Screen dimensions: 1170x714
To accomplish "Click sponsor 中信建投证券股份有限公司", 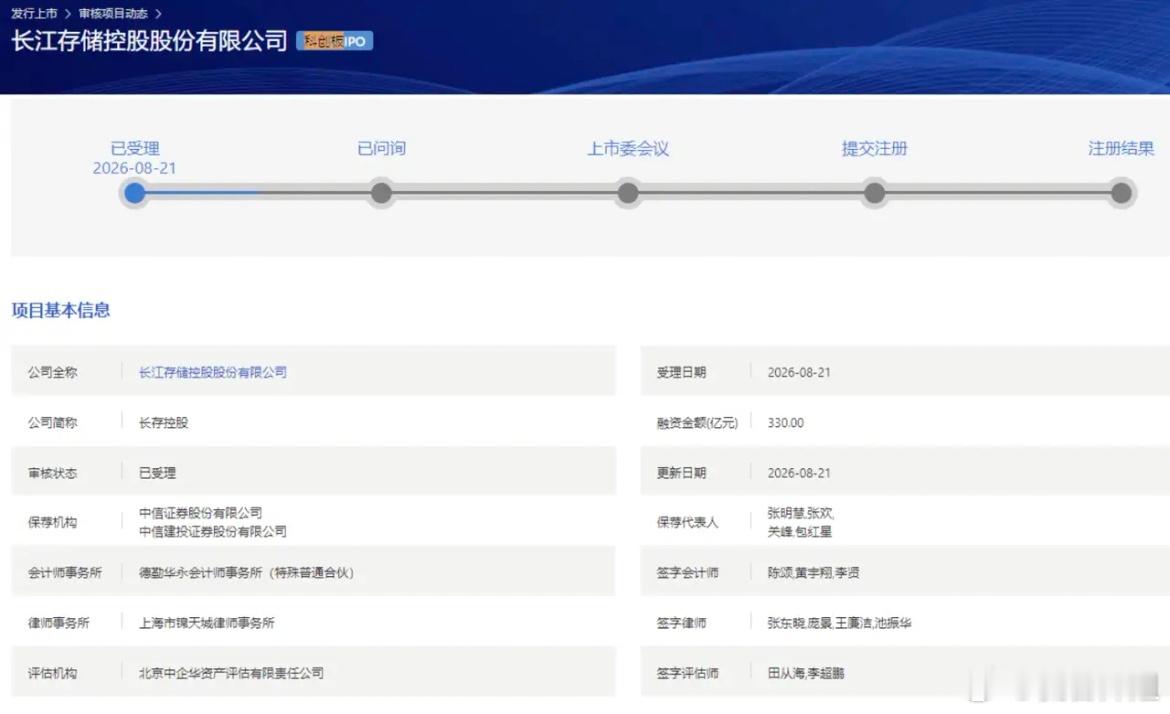I will pyautogui.click(x=213, y=531).
